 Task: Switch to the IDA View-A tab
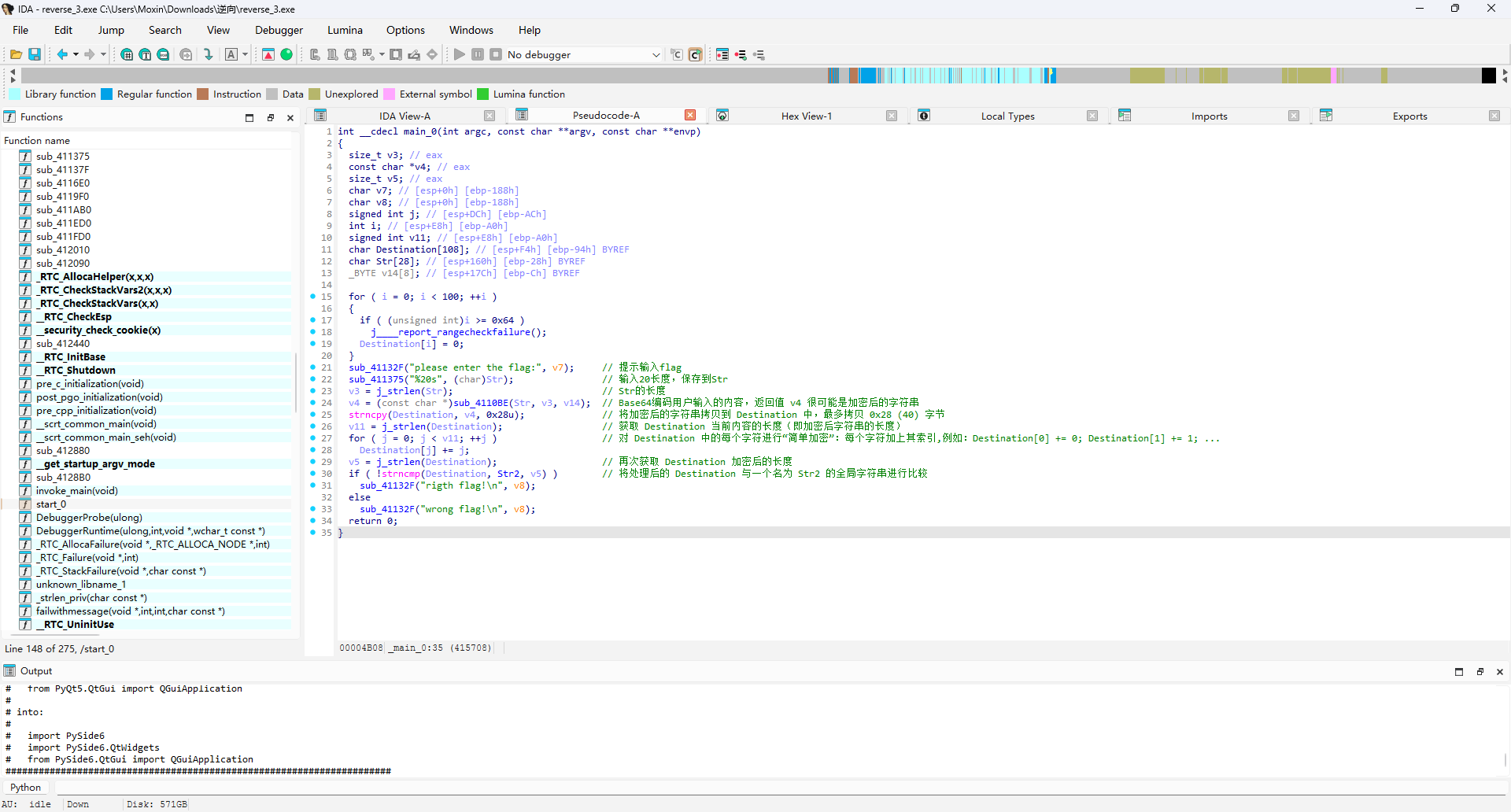tap(405, 116)
